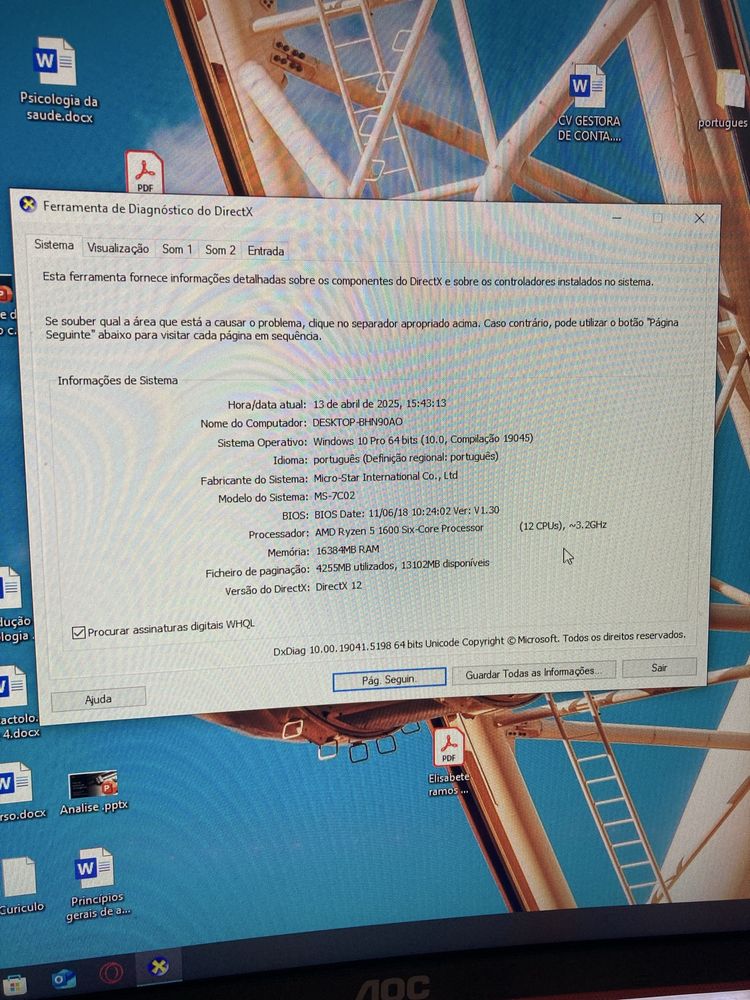Click the DirectX 12 version value
This screenshot has height=1000, width=750.
click(339, 586)
